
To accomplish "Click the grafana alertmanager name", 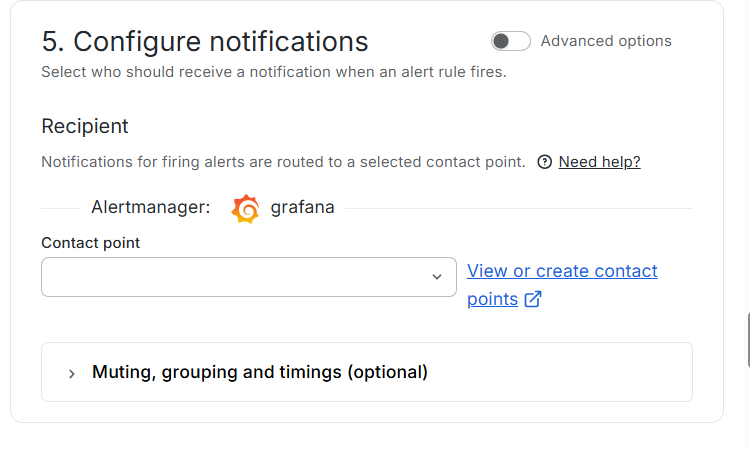I will (x=302, y=208).
